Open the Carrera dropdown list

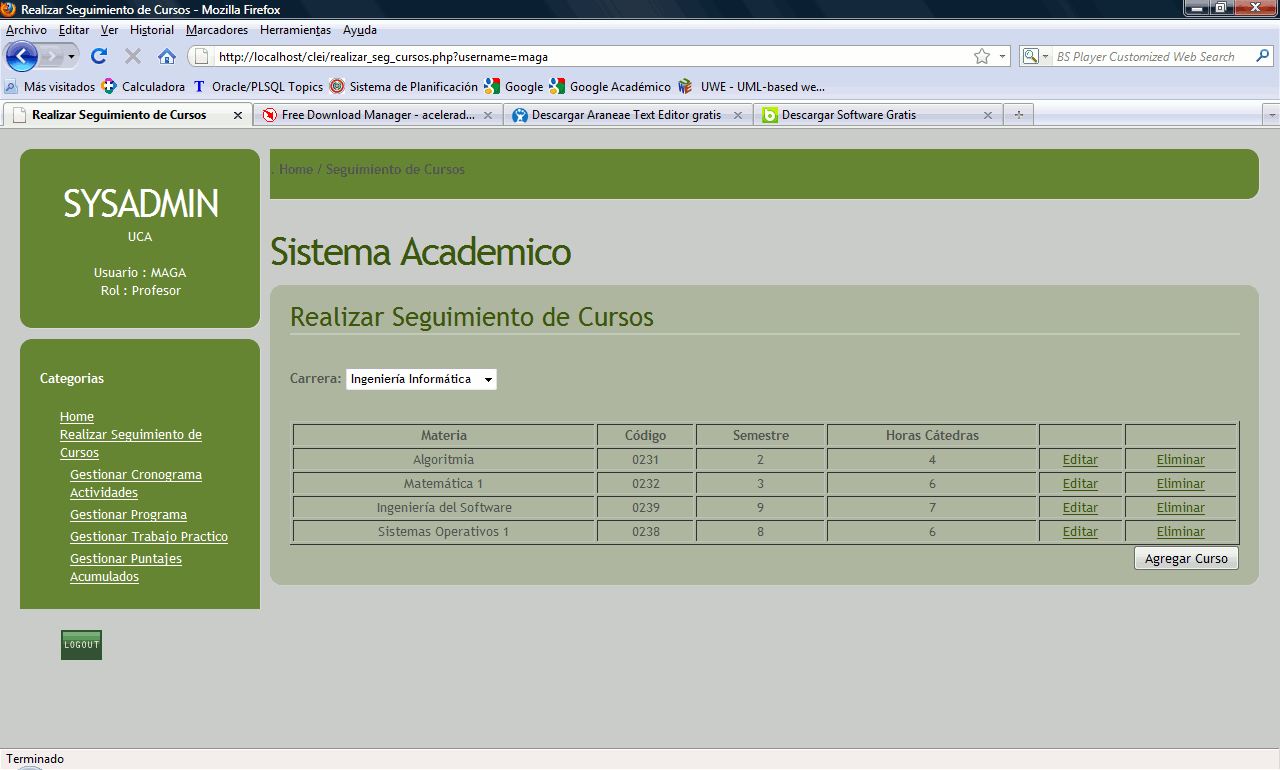(421, 379)
